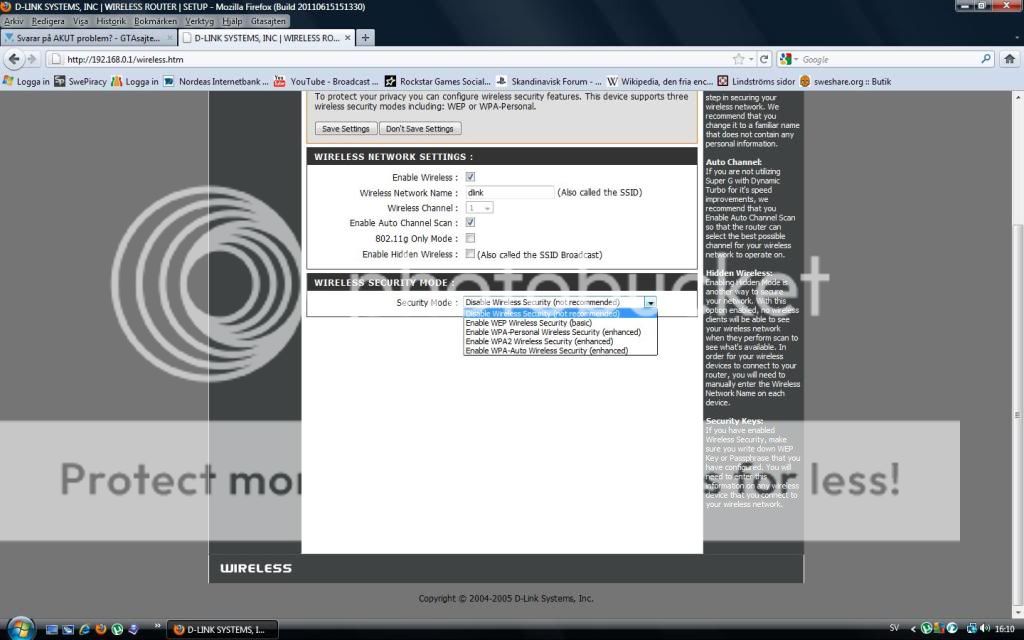This screenshot has width=1024, height=640.
Task: Open the YouTube - Broadcast bookmark icon
Action: (281, 81)
